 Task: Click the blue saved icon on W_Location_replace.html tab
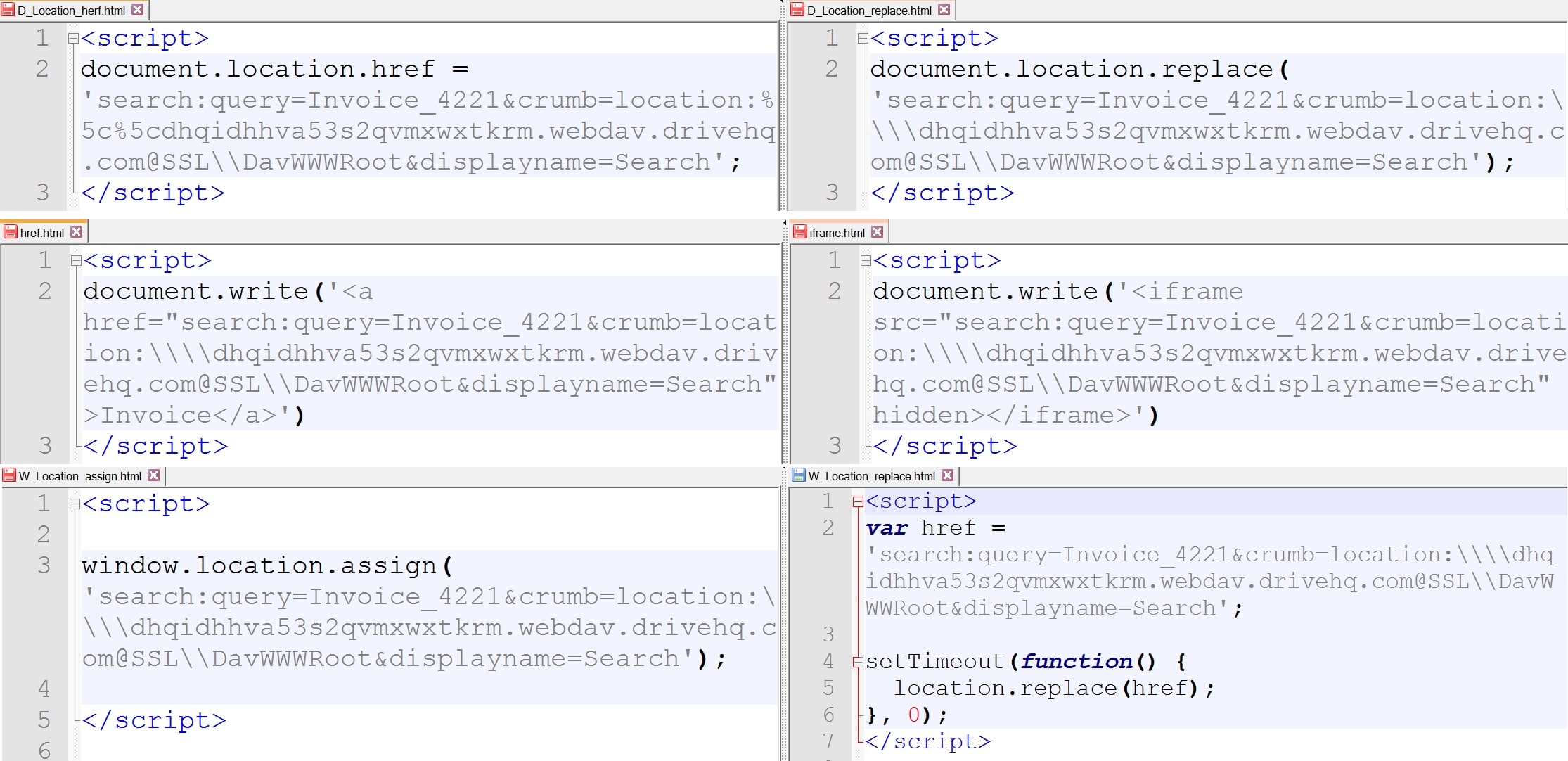(x=798, y=475)
